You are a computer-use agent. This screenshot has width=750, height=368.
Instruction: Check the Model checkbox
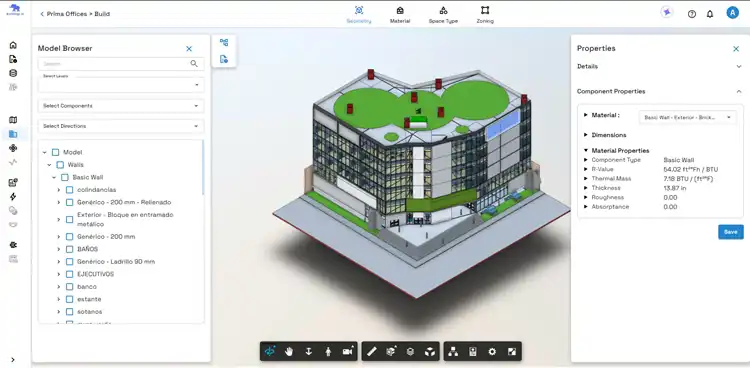tap(55, 152)
